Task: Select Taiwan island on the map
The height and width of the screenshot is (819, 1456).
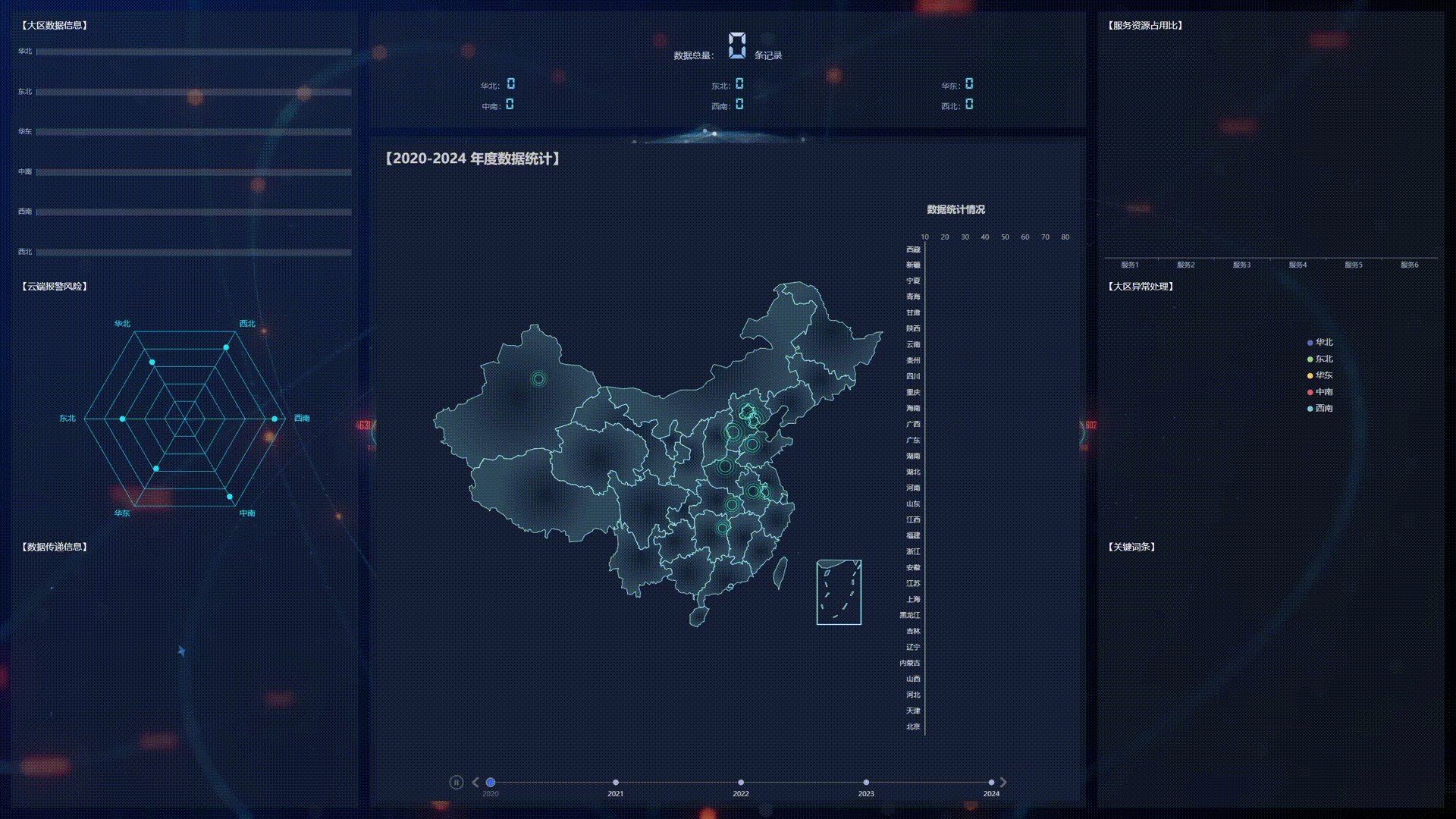Action: [x=780, y=573]
